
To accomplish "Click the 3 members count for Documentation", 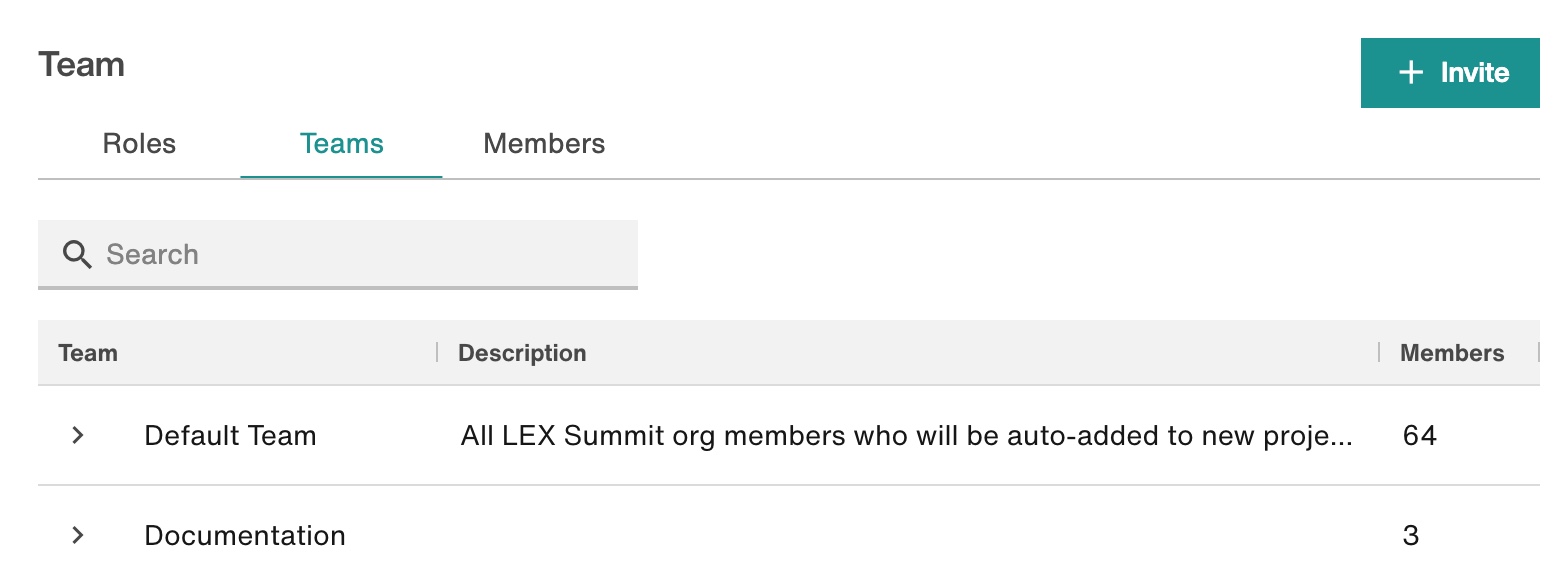I will click(1411, 536).
